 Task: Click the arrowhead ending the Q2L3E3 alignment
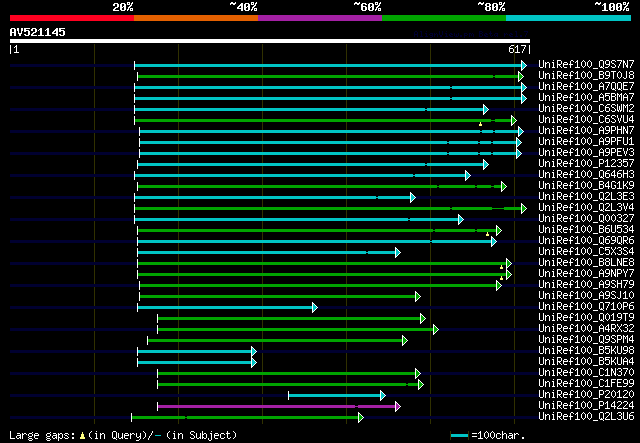(x=413, y=198)
